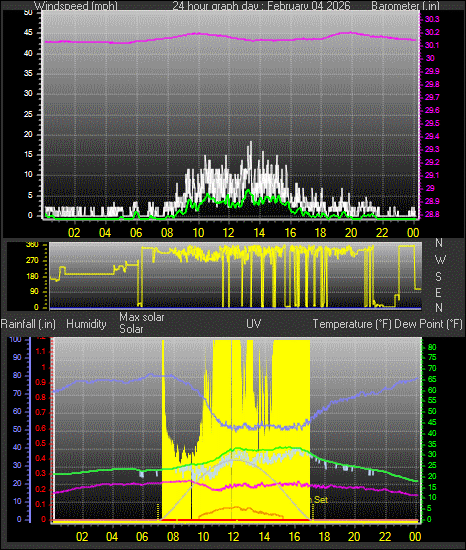Select the 5 value on the green temperature axis

coord(430,509)
